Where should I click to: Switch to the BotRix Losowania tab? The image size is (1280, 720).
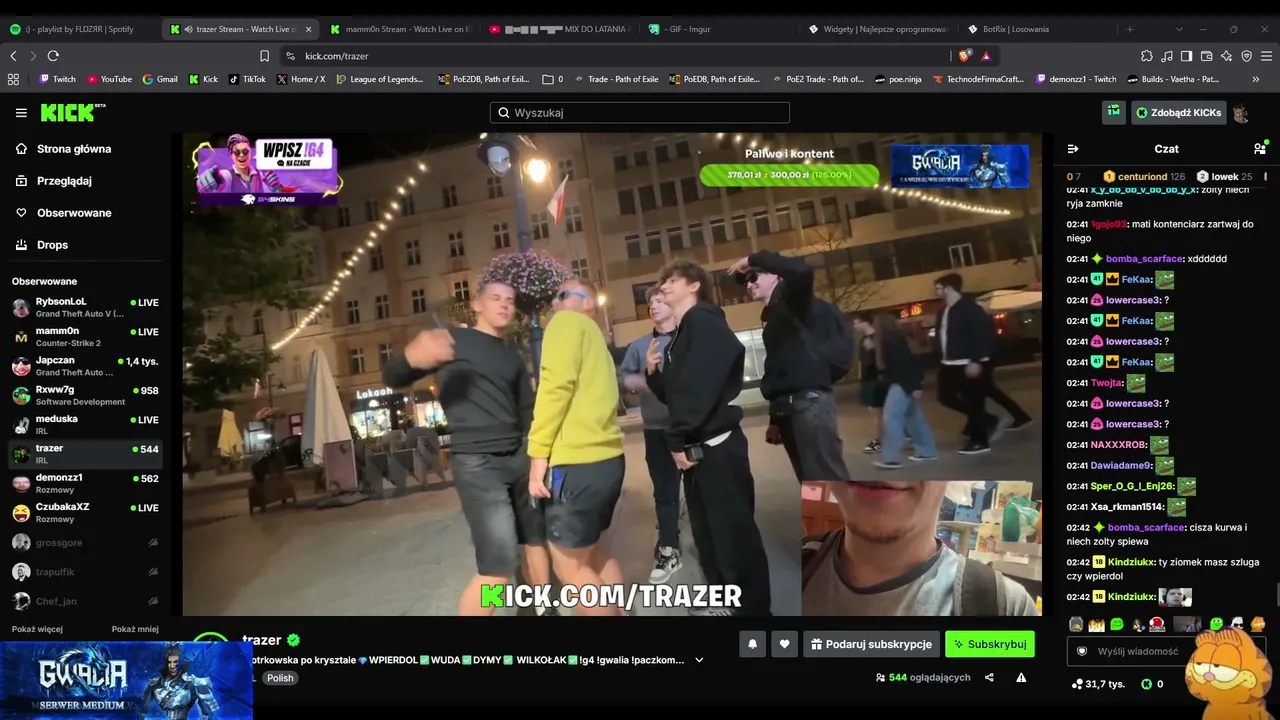tap(1038, 29)
